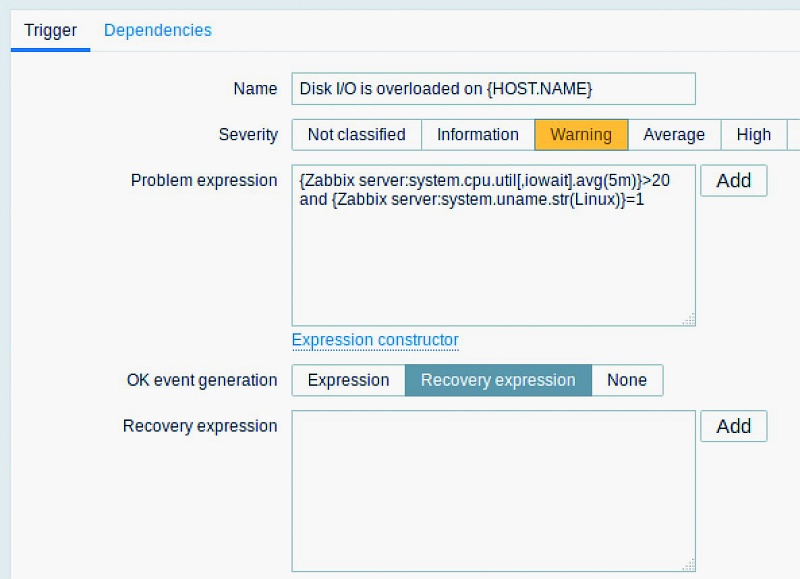
Task: Grab the Recovery expression textarea resize handle
Action: click(x=689, y=565)
